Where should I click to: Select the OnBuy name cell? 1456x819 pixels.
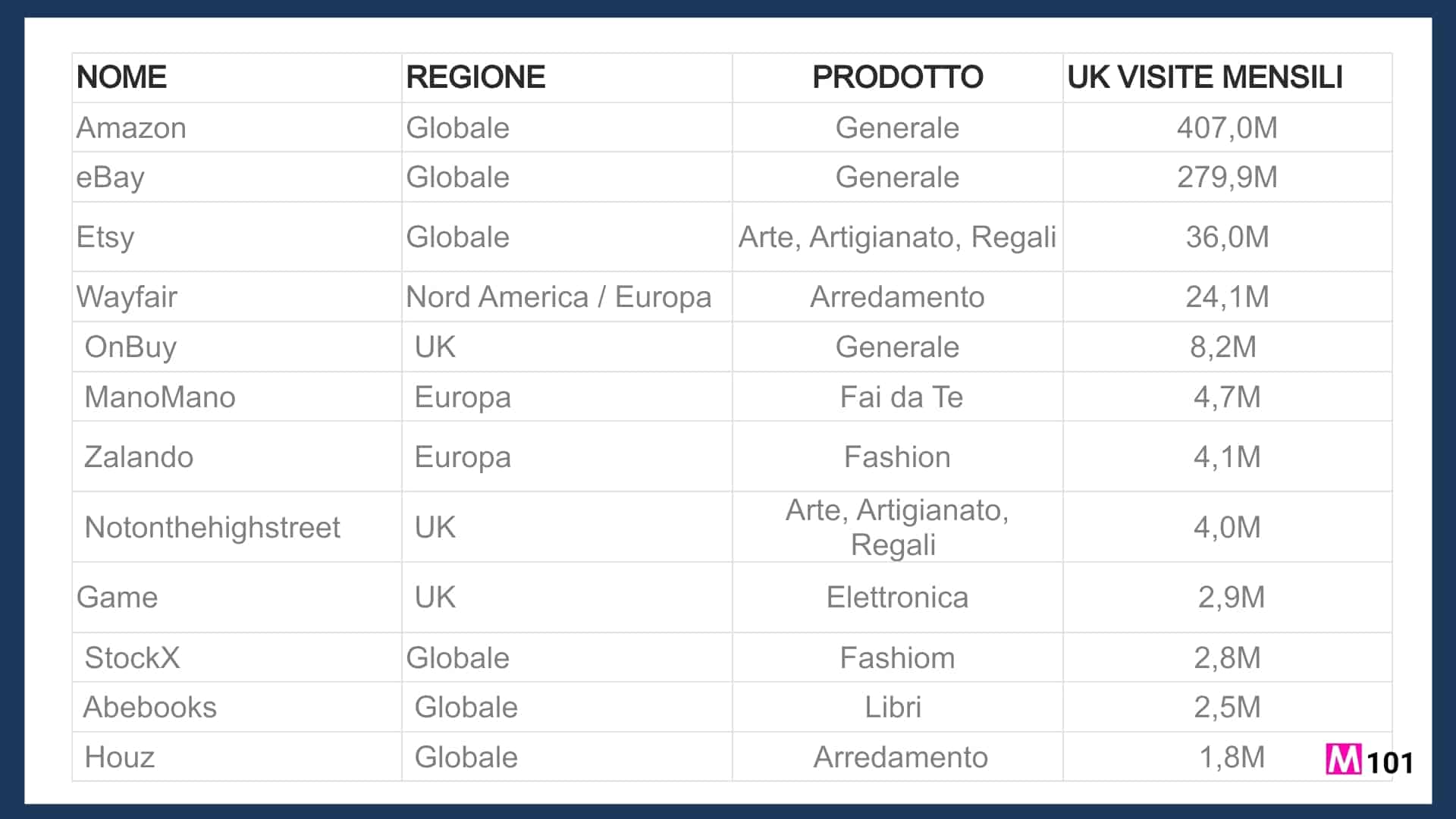(x=130, y=347)
